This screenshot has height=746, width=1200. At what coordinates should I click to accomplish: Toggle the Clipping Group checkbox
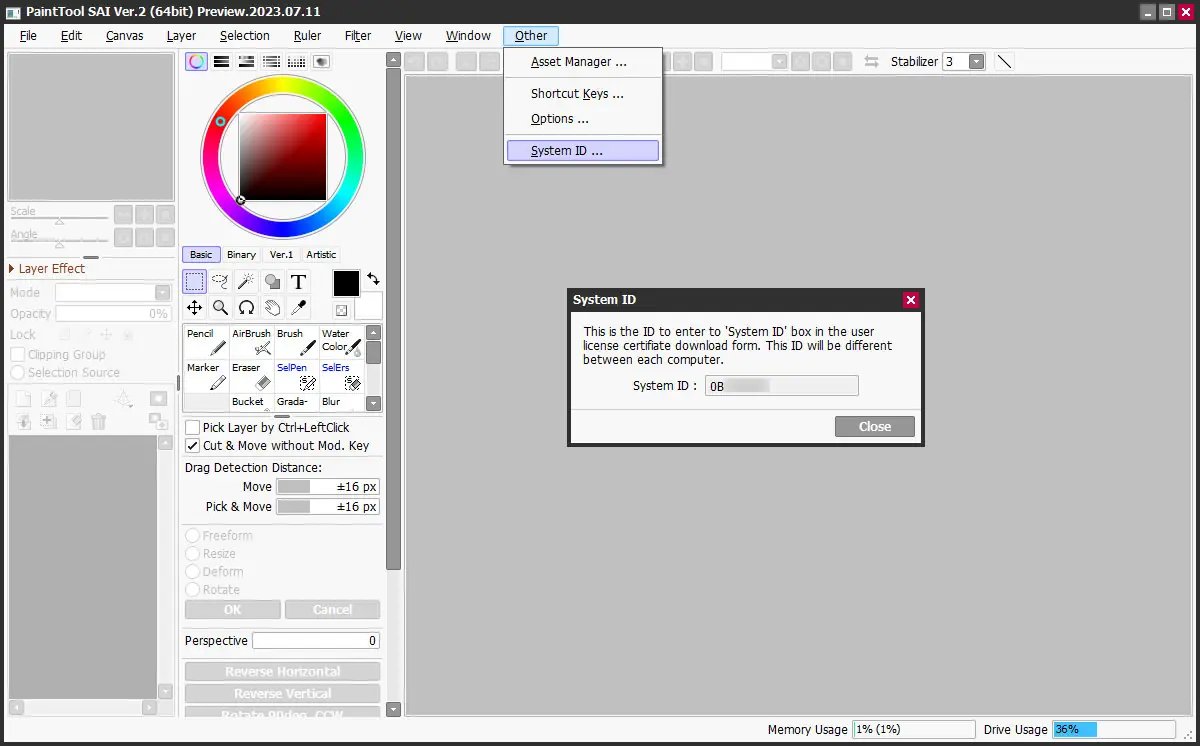(18, 355)
